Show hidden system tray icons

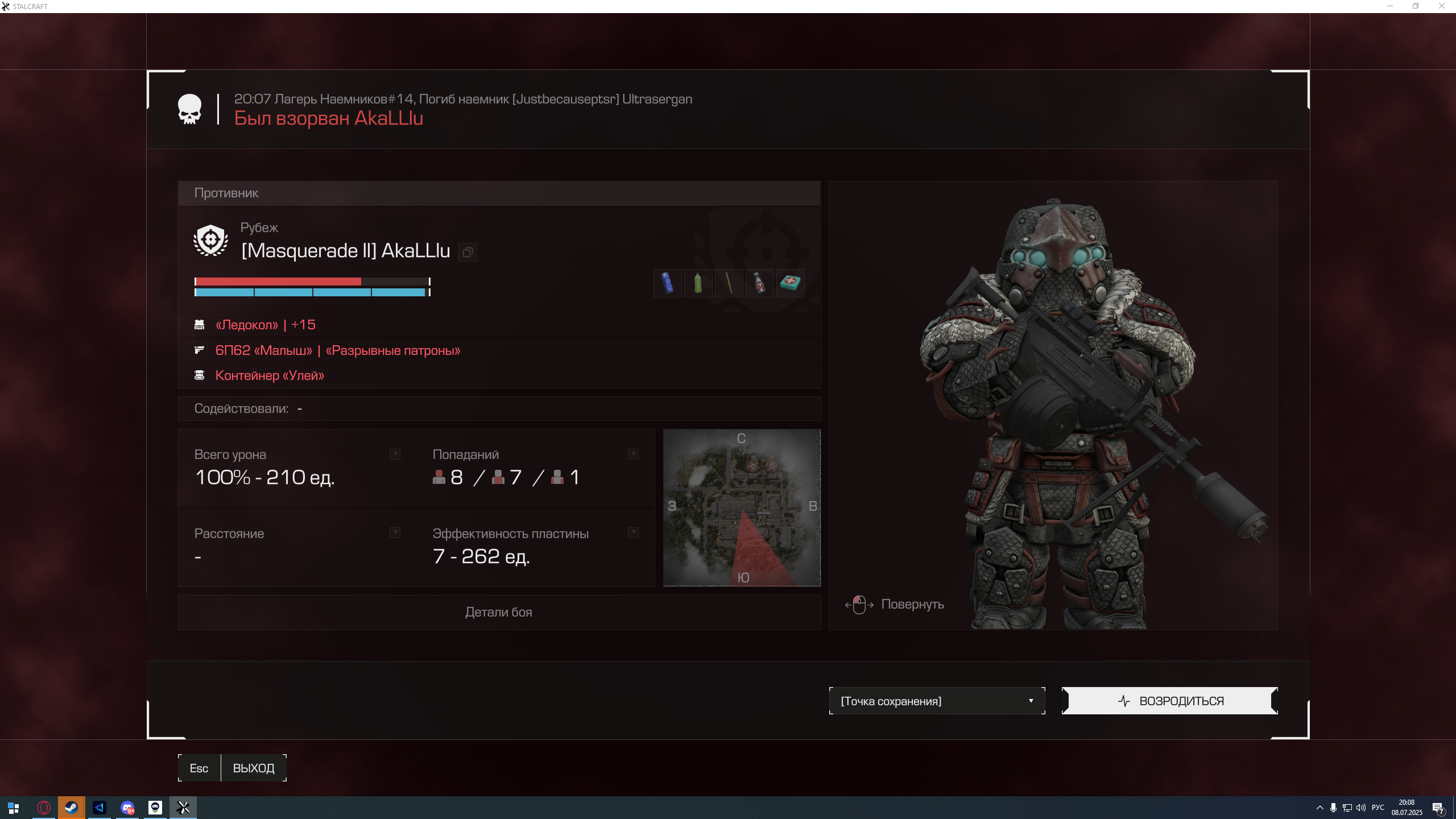click(x=1320, y=808)
